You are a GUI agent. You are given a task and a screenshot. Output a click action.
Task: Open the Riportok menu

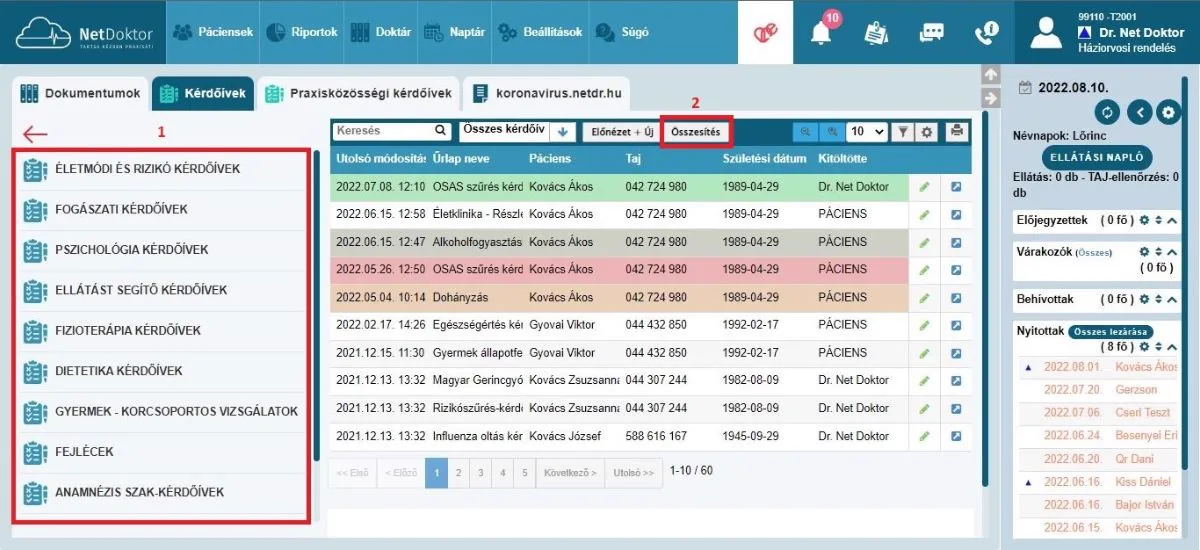click(302, 32)
